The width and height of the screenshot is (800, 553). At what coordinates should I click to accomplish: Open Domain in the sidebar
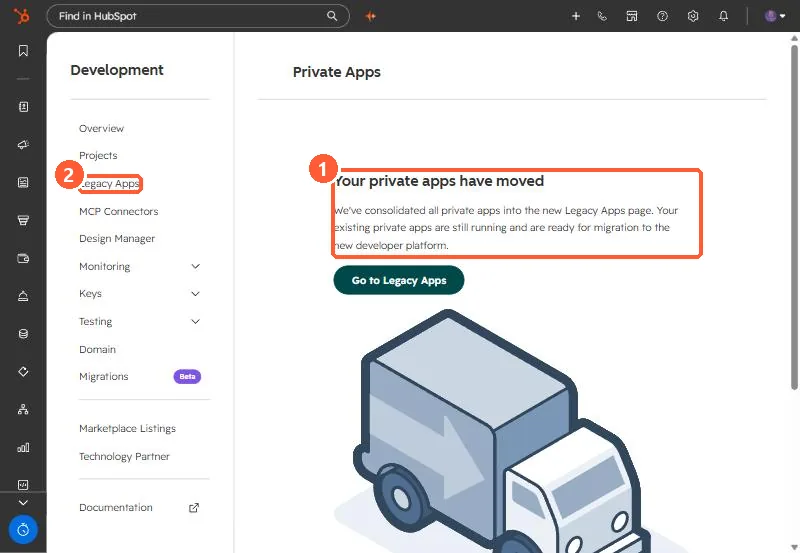(97, 349)
